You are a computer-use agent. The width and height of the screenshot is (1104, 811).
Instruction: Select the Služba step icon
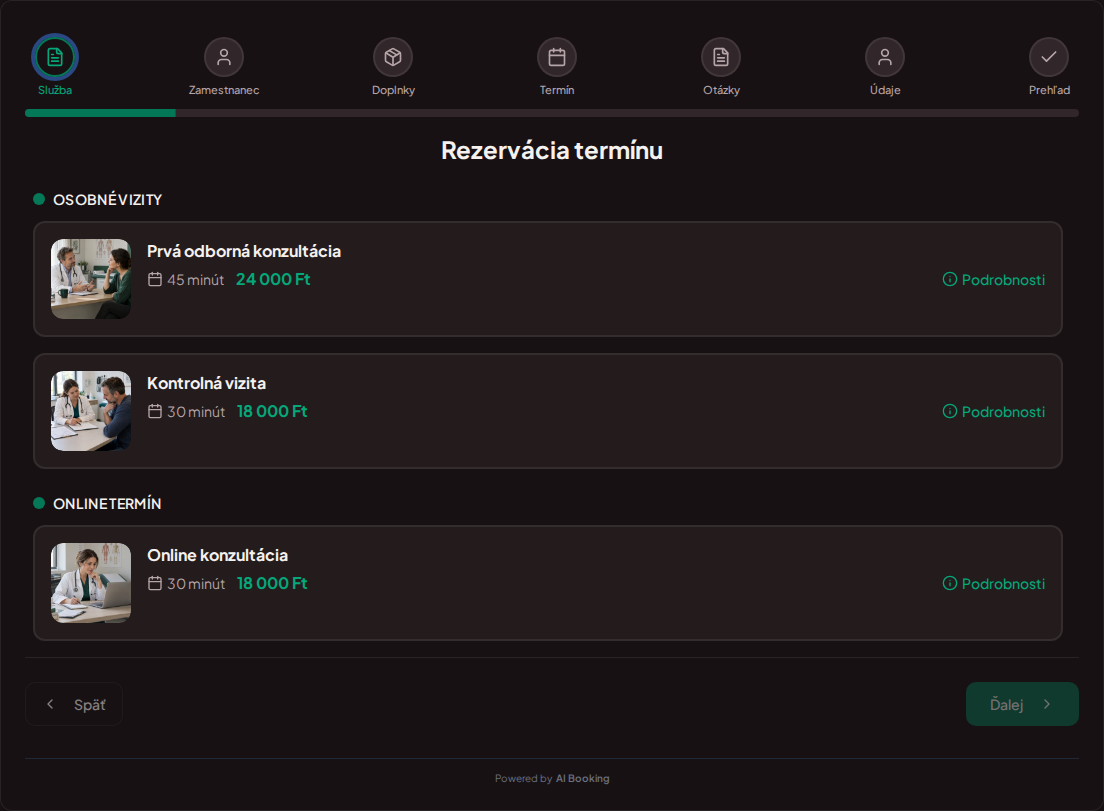tap(55, 57)
